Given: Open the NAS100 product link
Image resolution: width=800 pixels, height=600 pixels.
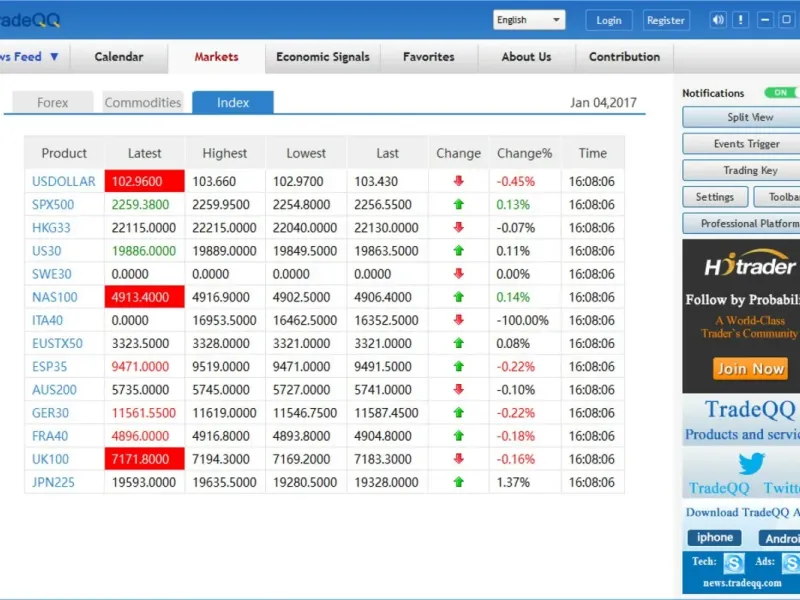Looking at the screenshot, I should [54, 297].
